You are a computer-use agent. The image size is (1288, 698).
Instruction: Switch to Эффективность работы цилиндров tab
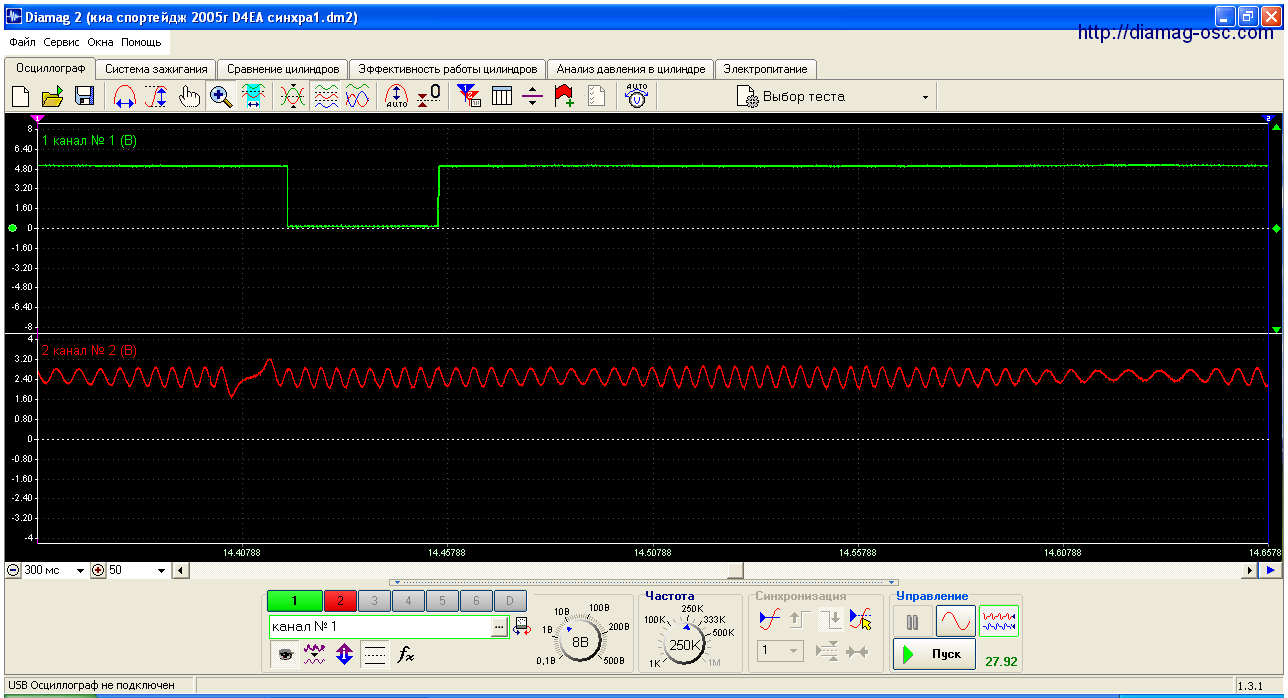click(x=448, y=69)
